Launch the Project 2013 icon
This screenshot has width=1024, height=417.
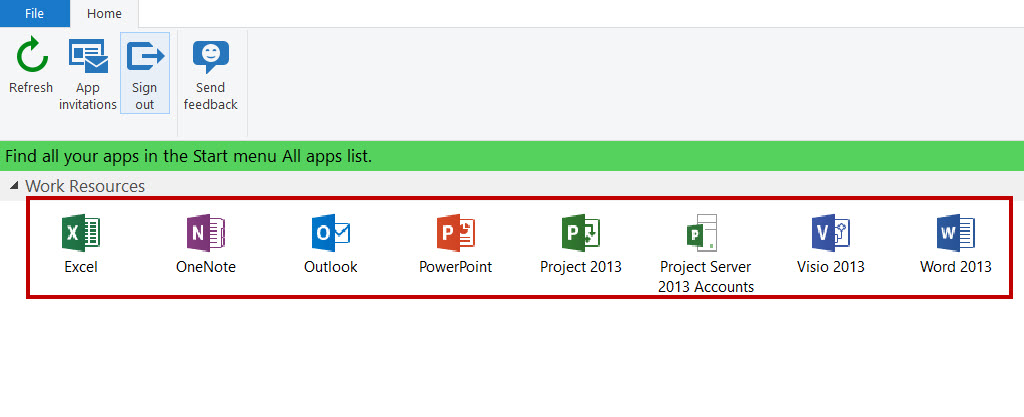coord(581,233)
